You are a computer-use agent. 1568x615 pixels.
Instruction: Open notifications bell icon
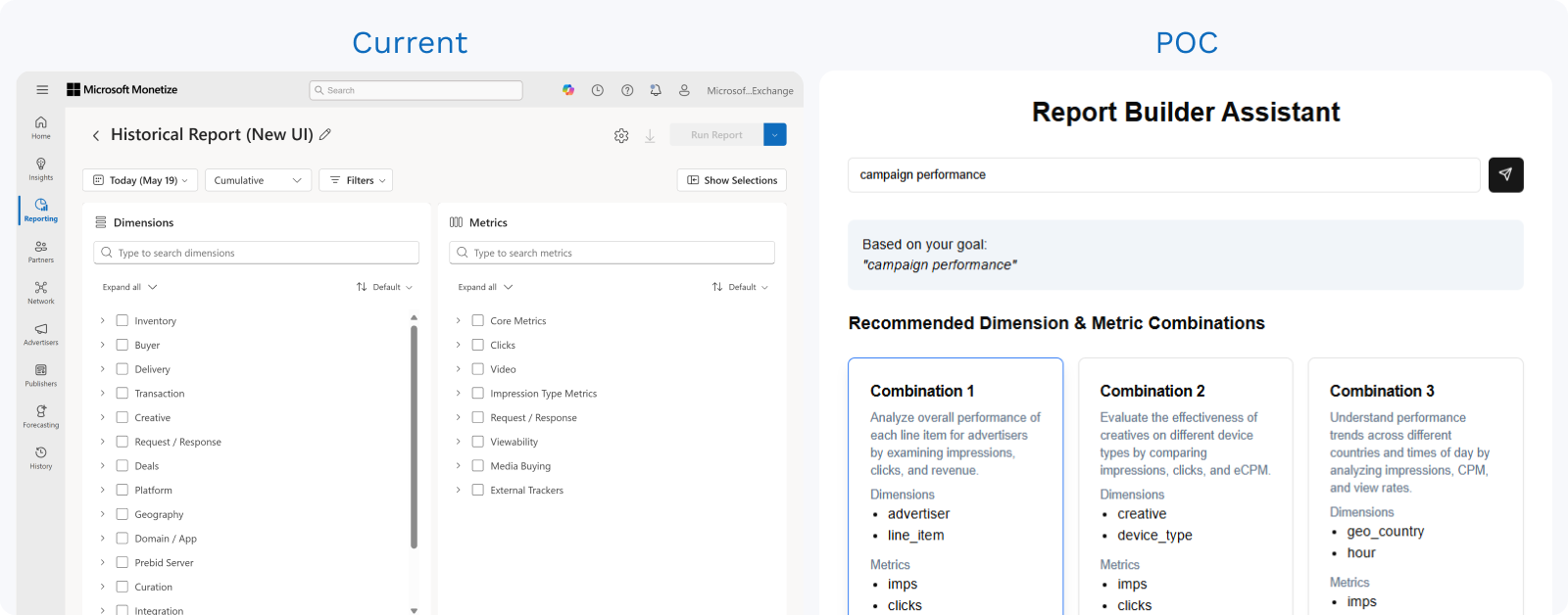point(656,90)
